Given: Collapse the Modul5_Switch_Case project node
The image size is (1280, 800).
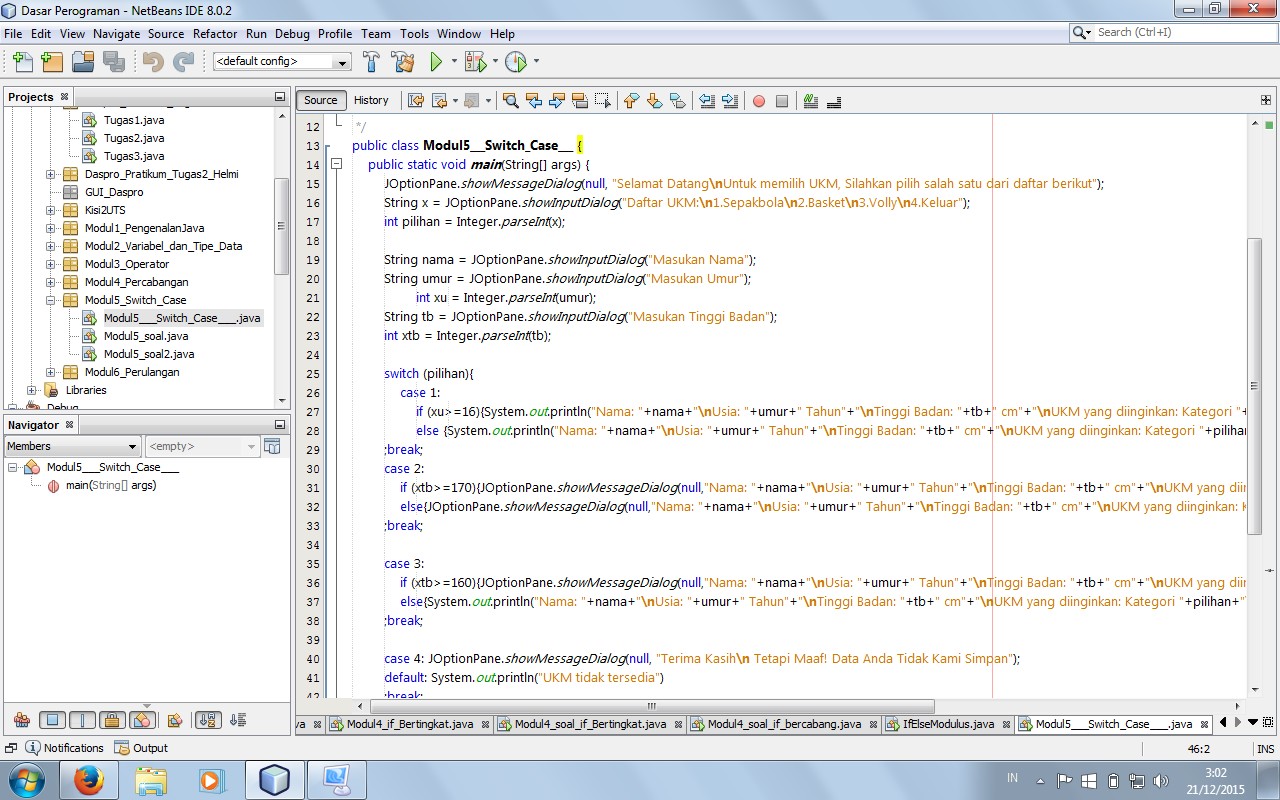Looking at the screenshot, I should (51, 300).
